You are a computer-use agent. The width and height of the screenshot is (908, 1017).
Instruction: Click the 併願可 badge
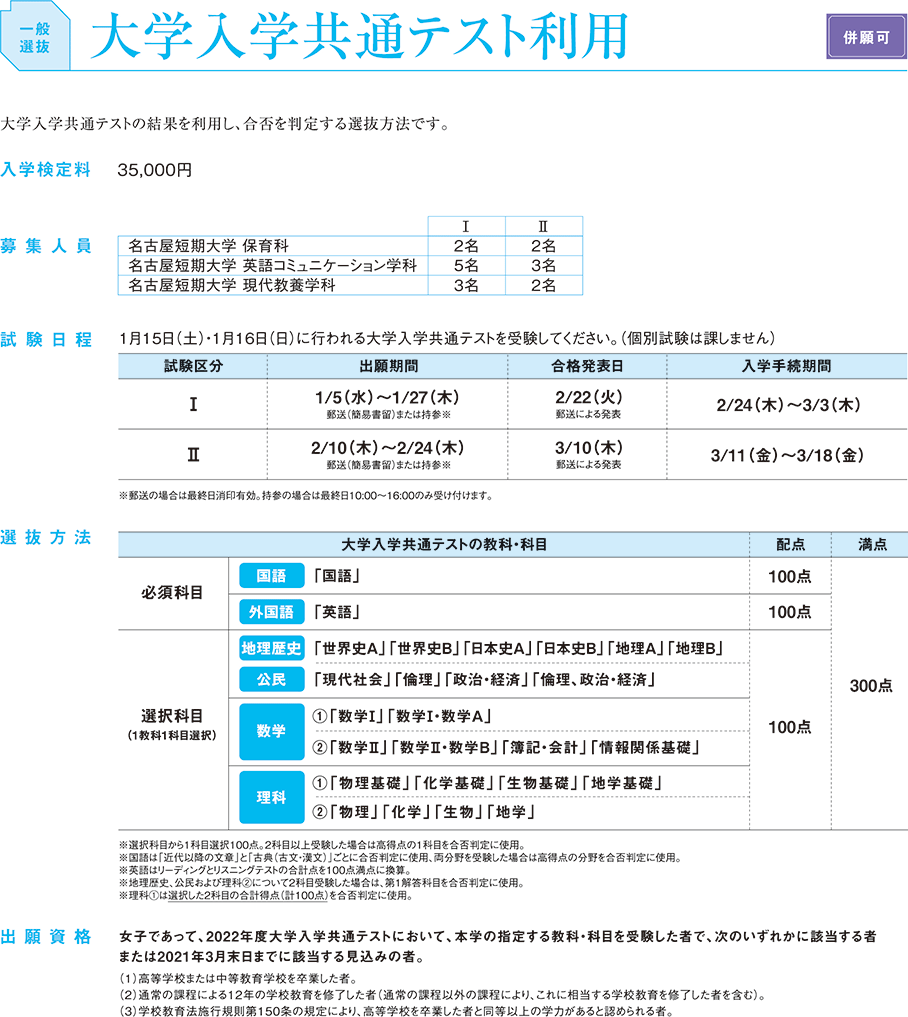tap(866, 37)
